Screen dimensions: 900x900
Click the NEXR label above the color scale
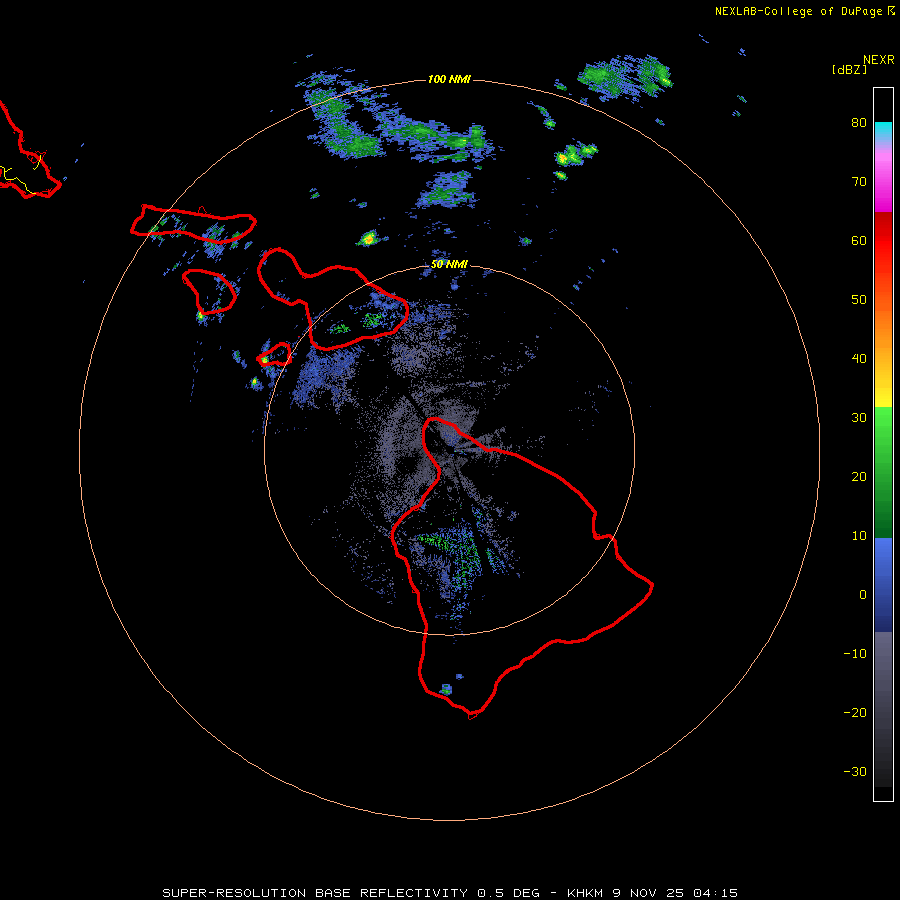pyautogui.click(x=878, y=60)
